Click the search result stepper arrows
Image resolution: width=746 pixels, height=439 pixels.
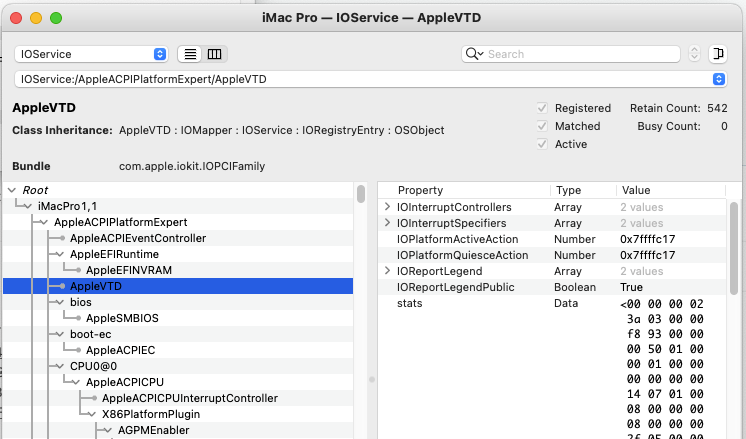[694, 54]
